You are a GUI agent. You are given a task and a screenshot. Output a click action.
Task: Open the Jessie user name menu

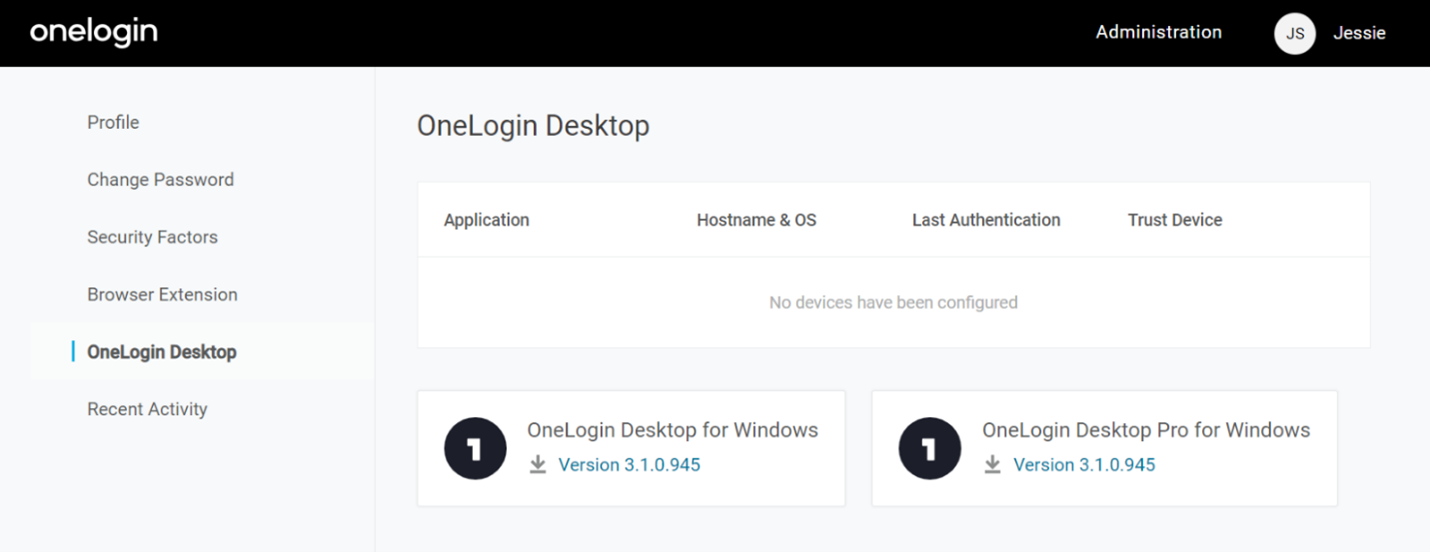(1359, 33)
